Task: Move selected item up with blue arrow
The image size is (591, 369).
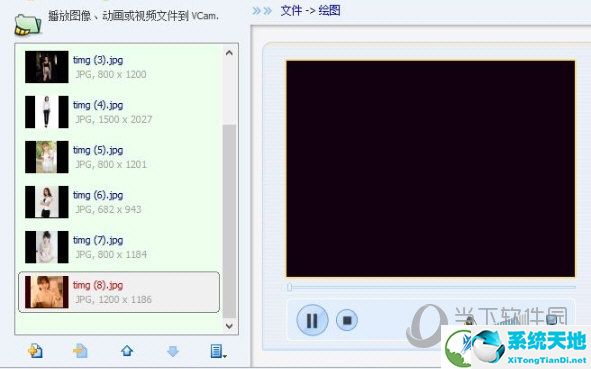Action: 127,351
